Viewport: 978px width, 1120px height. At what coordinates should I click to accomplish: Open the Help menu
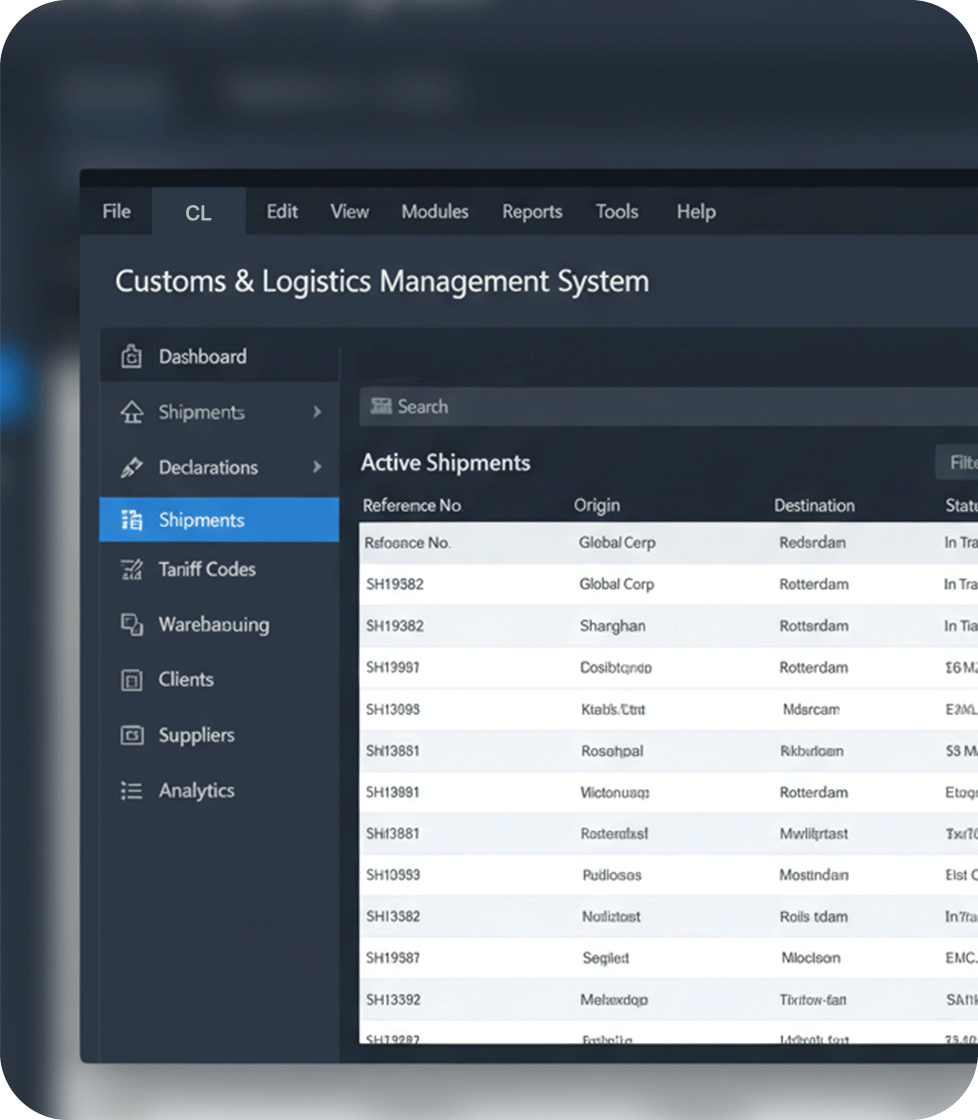(x=695, y=212)
